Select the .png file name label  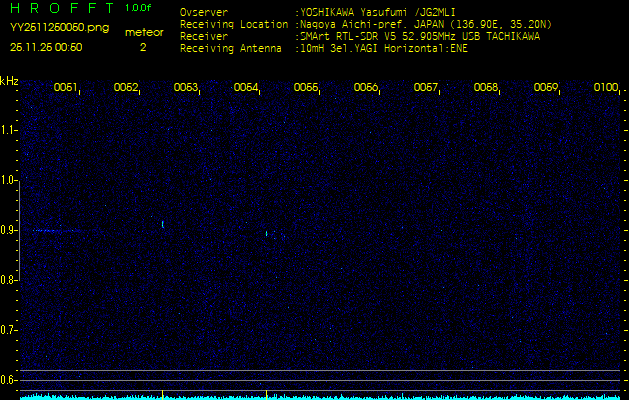pos(59,28)
